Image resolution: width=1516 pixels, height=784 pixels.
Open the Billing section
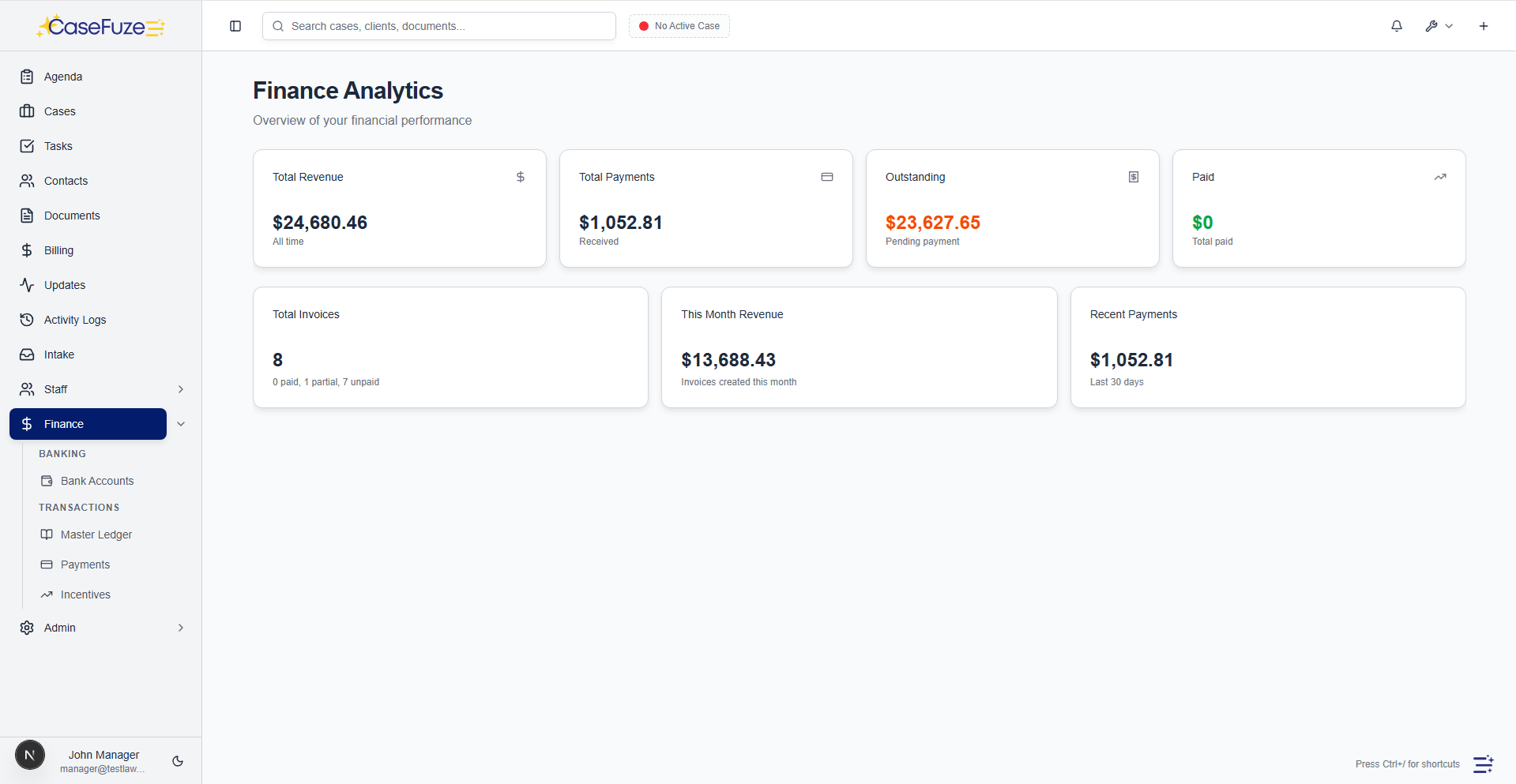tap(57, 250)
